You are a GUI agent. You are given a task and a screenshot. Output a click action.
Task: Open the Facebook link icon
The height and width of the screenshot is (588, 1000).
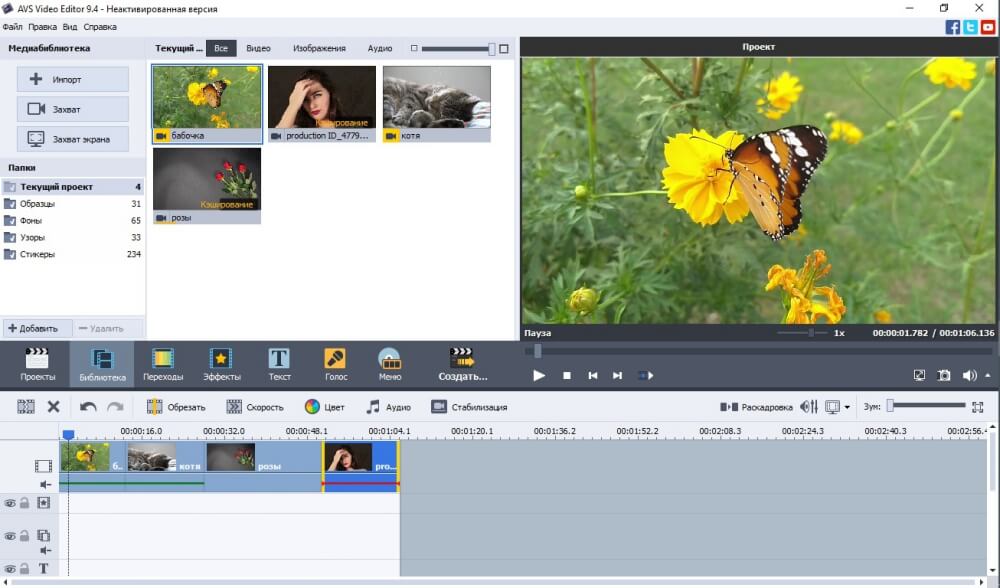pyautogui.click(x=953, y=27)
